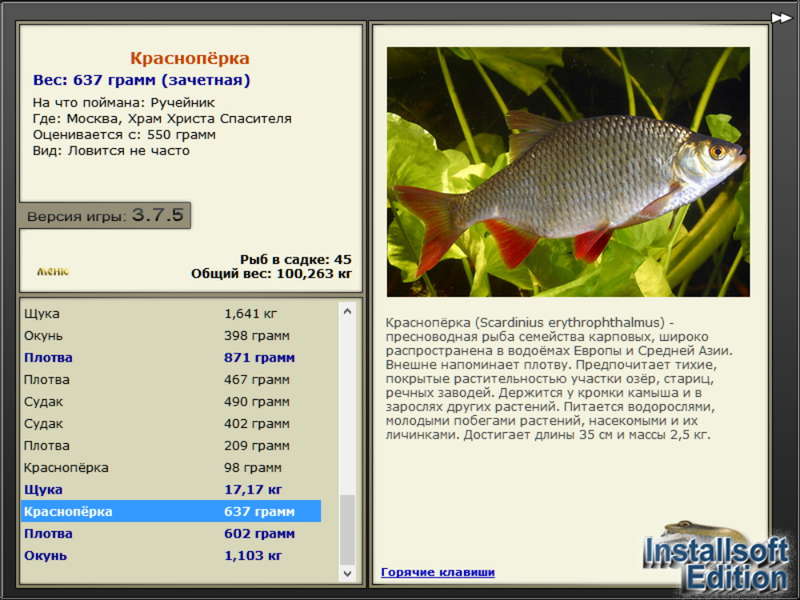Select the Окунь 1,103 кг entry
Screen dimensions: 800x600
click(x=171, y=555)
